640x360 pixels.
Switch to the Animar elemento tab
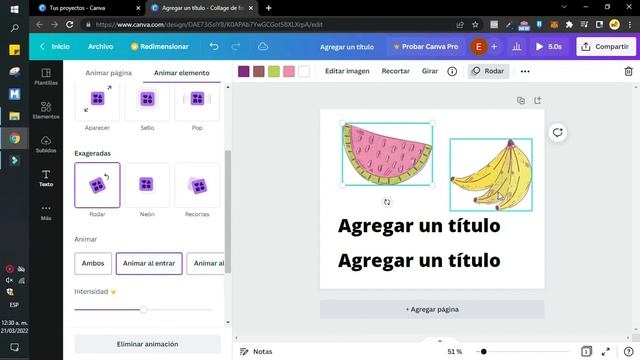pyautogui.click(x=182, y=73)
